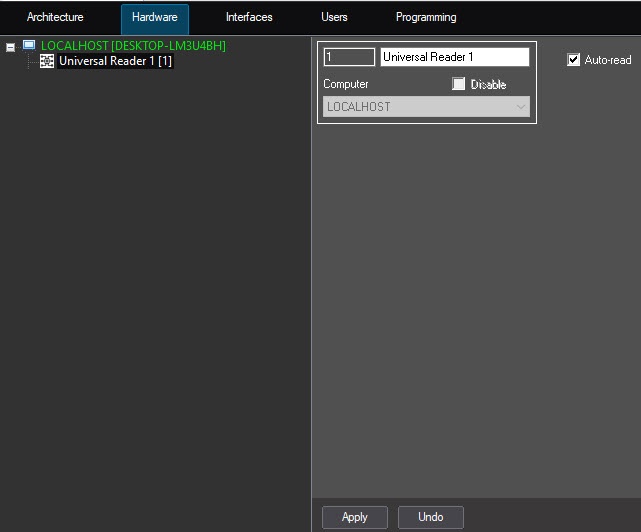The width and height of the screenshot is (641, 532).
Task: Uncheck the Auto-read checkbox
Action: 573,60
